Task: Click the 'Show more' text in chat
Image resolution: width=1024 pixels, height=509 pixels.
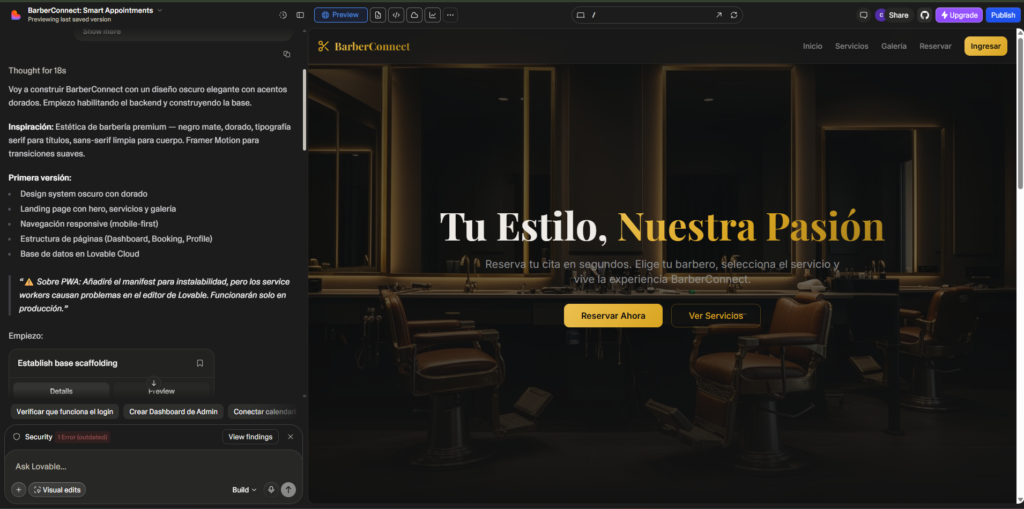Action: pyautogui.click(x=101, y=31)
